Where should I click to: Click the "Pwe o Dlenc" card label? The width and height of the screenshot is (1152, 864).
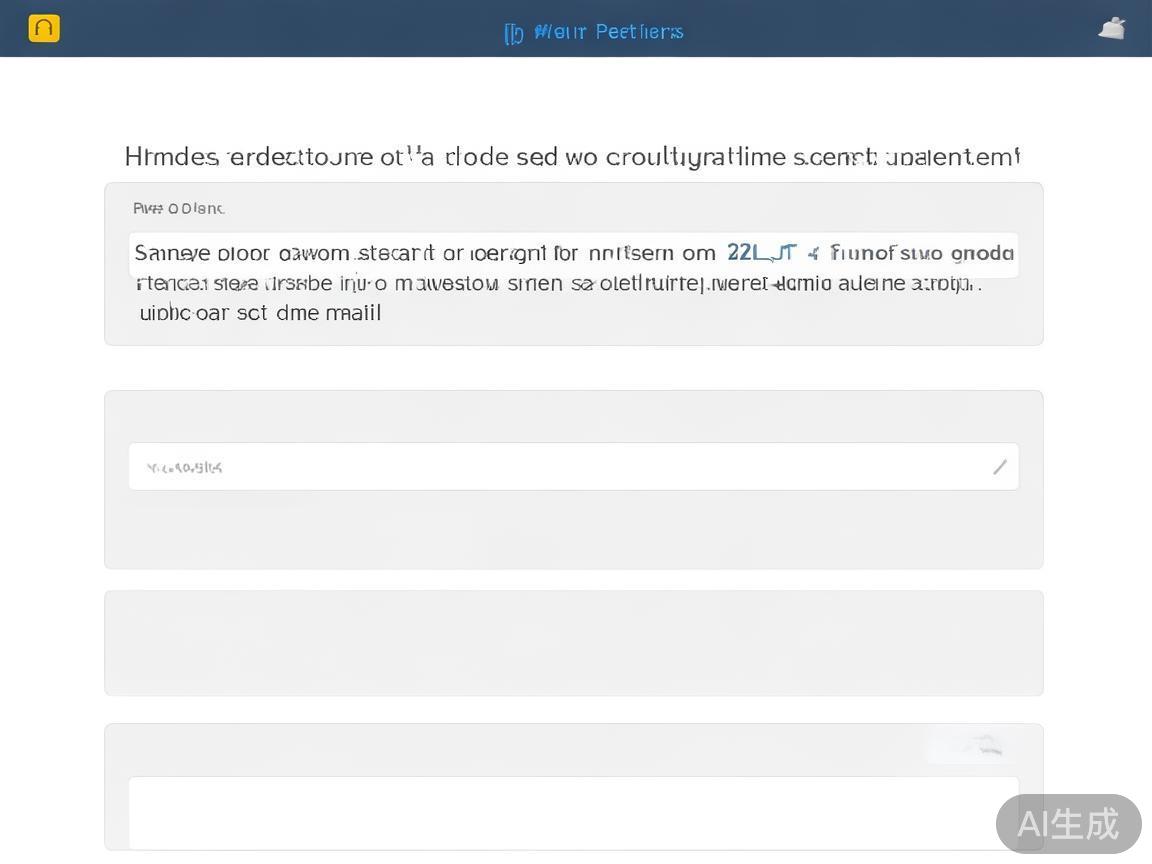coord(179,208)
